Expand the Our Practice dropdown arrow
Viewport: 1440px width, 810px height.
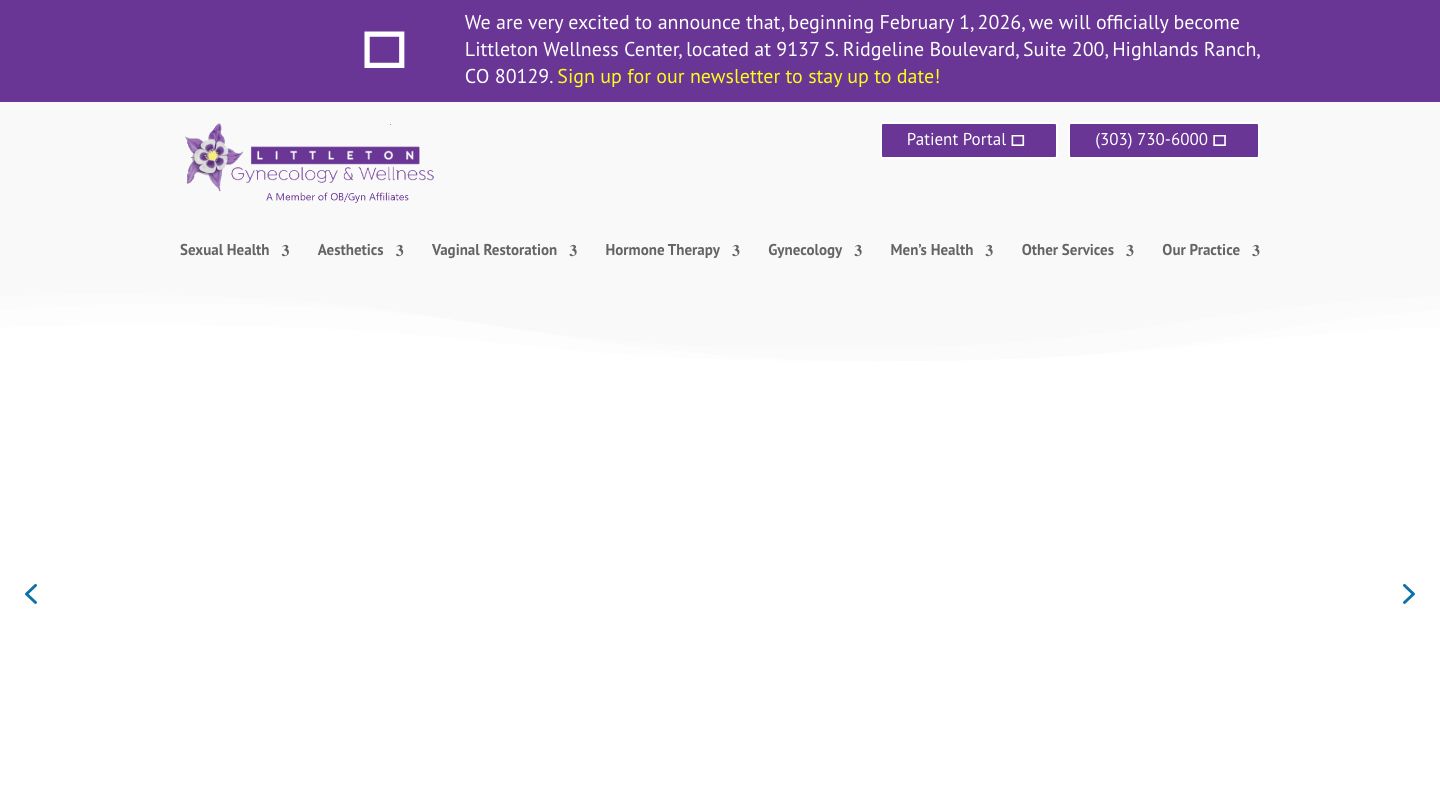(1256, 251)
